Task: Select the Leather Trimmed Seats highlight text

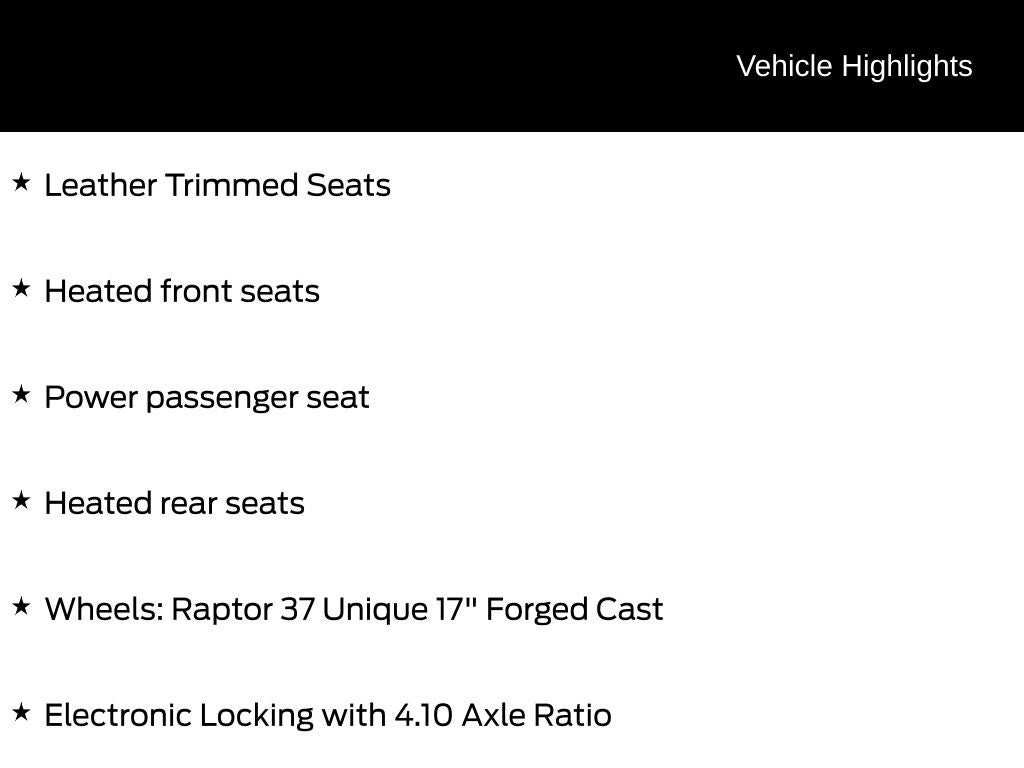Action: tap(217, 185)
